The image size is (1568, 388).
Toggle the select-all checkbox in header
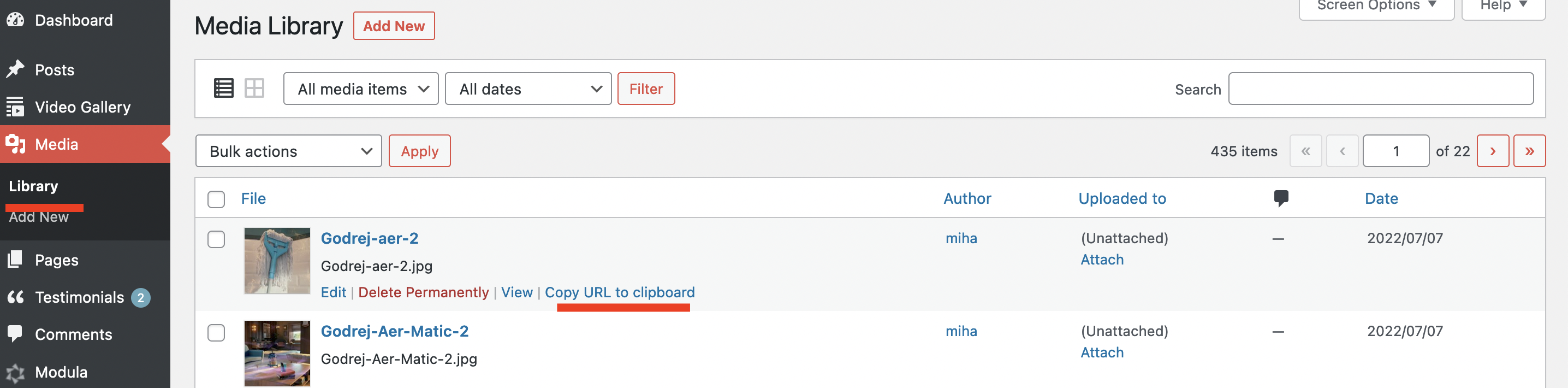(x=216, y=199)
